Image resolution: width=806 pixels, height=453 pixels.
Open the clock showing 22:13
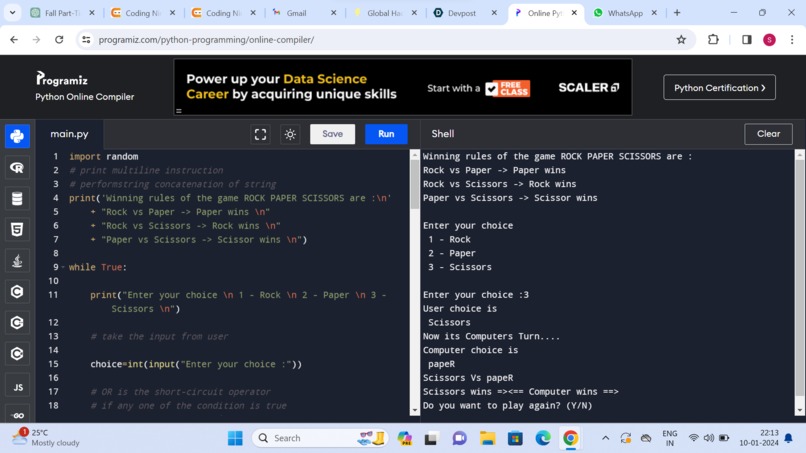(759, 438)
